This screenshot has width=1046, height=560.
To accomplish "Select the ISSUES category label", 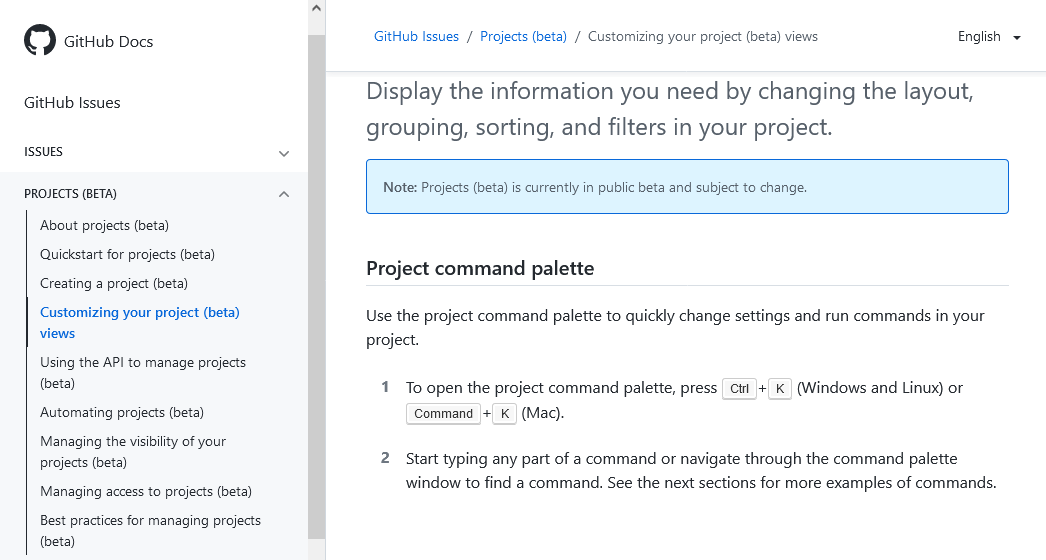I will click(43, 152).
